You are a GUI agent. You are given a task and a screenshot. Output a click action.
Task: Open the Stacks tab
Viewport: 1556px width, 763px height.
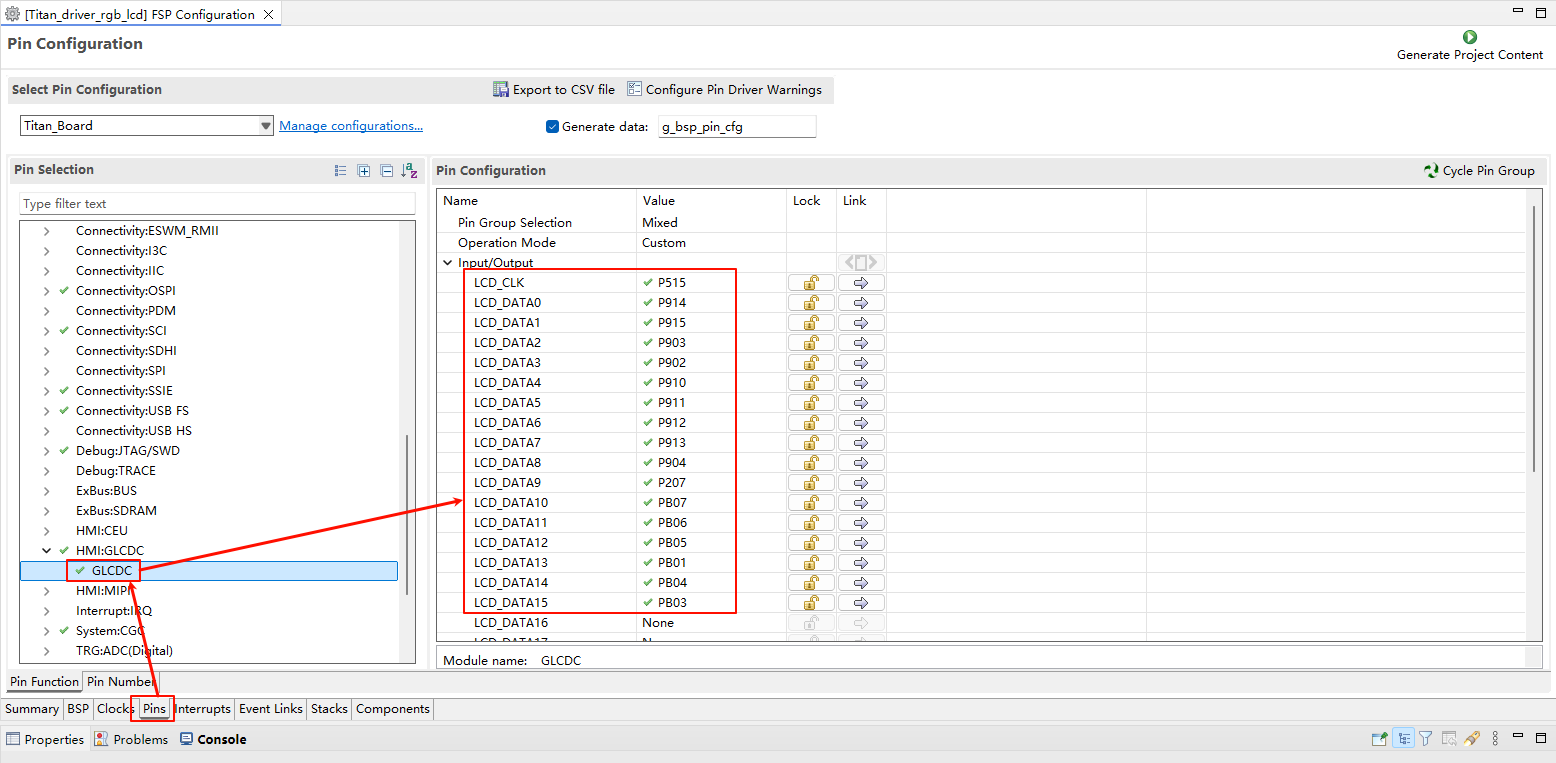(x=329, y=709)
